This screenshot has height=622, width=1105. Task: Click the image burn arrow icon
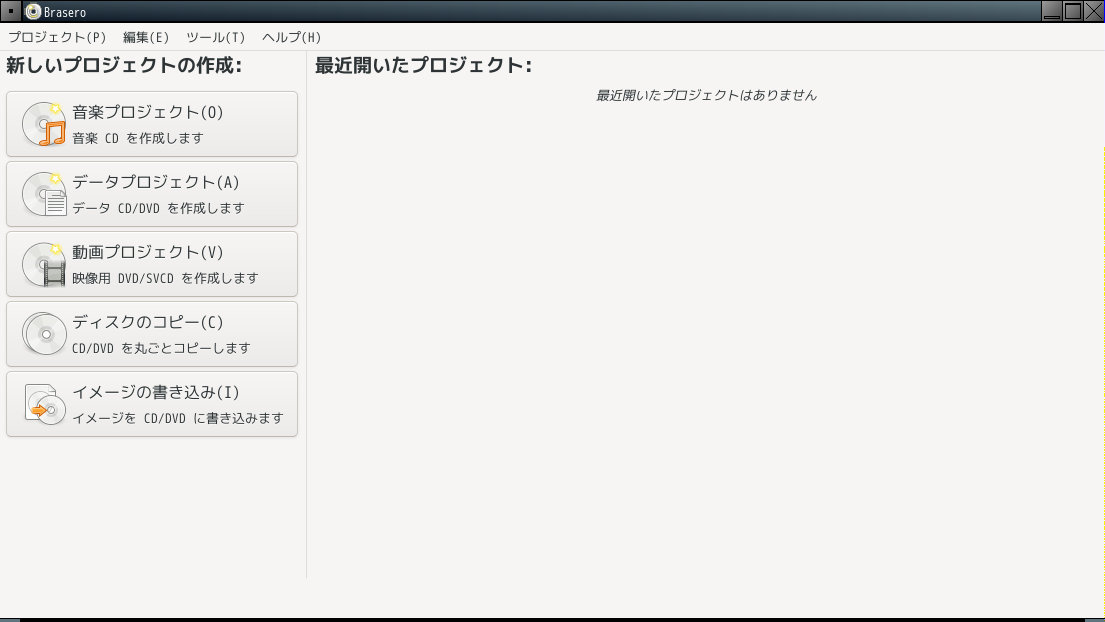click(x=44, y=404)
